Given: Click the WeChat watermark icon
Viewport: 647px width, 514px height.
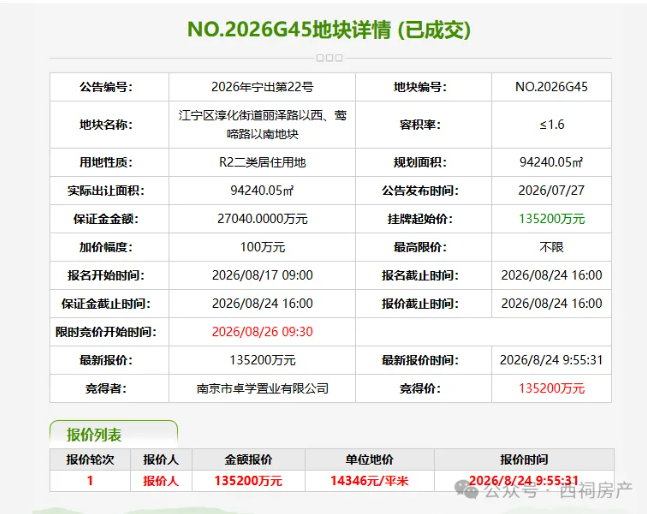Looking at the screenshot, I should click(x=466, y=489).
